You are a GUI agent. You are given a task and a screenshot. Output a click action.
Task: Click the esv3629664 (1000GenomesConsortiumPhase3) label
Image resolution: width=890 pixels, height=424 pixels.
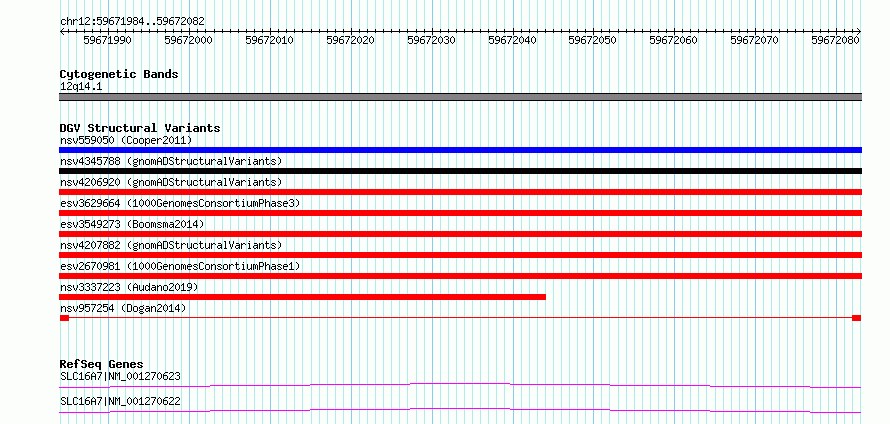180,203
